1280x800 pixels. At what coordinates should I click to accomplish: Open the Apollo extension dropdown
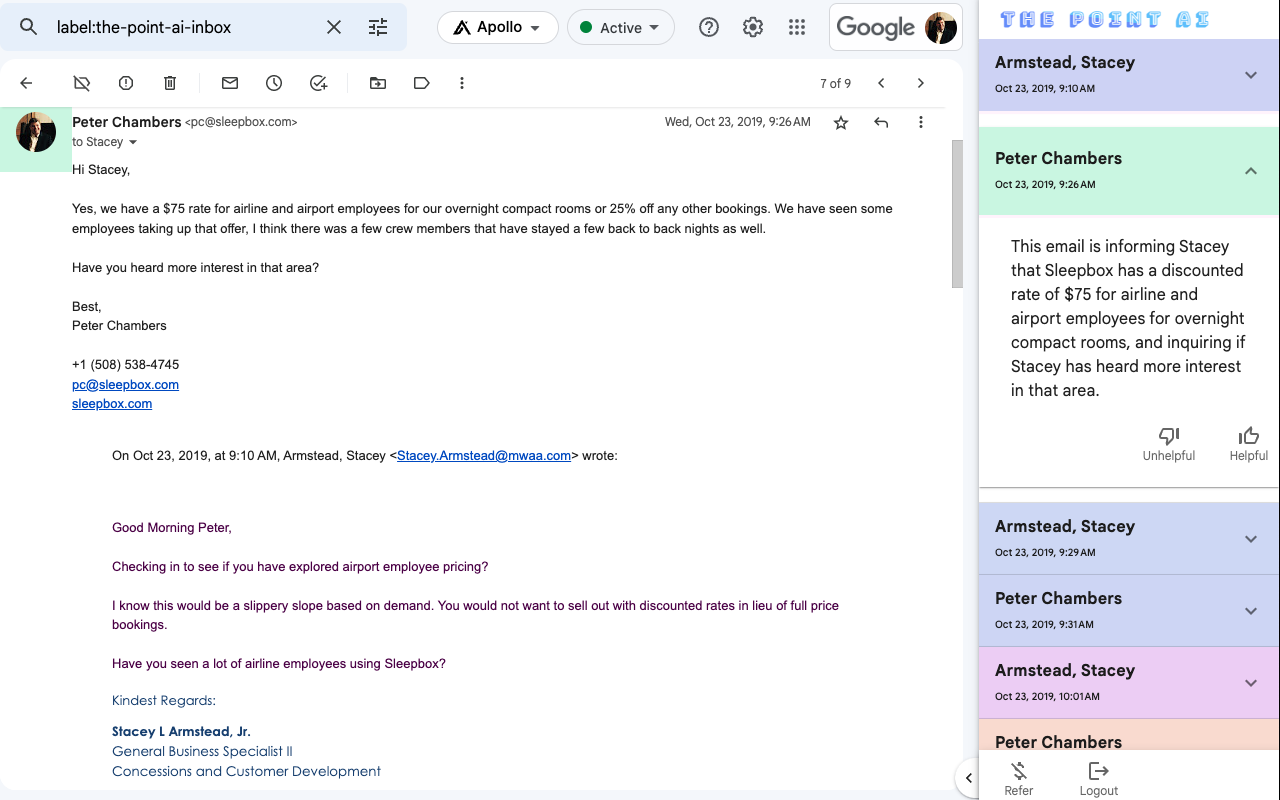pyautogui.click(x=497, y=28)
